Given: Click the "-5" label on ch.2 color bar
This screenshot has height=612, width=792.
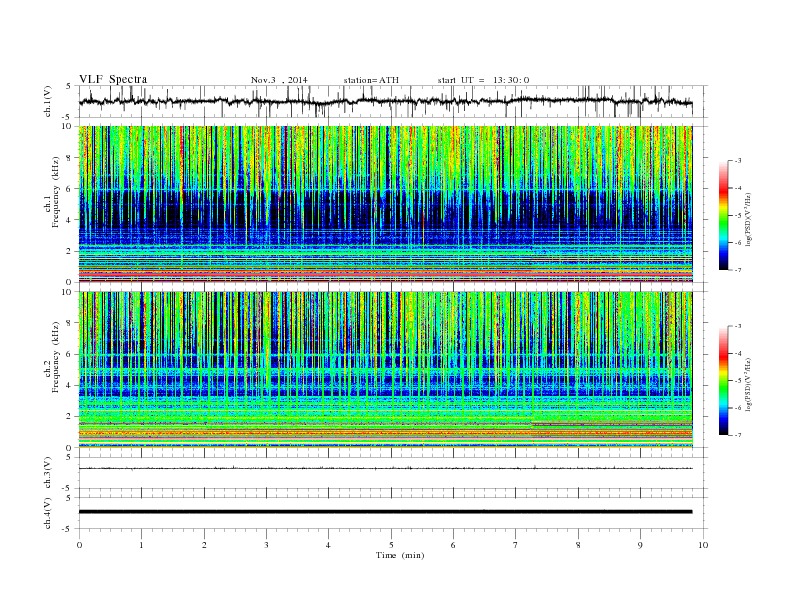Looking at the screenshot, I should point(737,381).
